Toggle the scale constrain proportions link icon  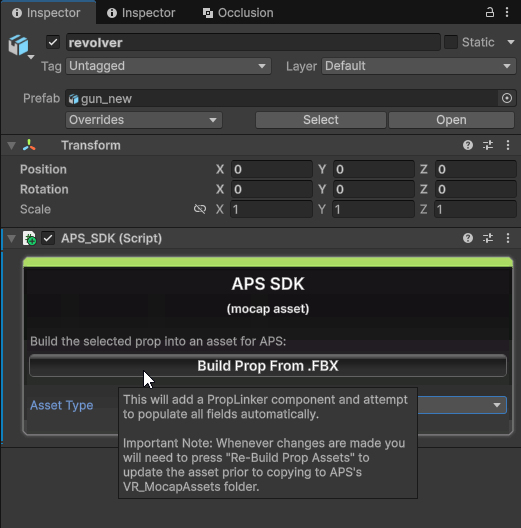tap(200, 209)
